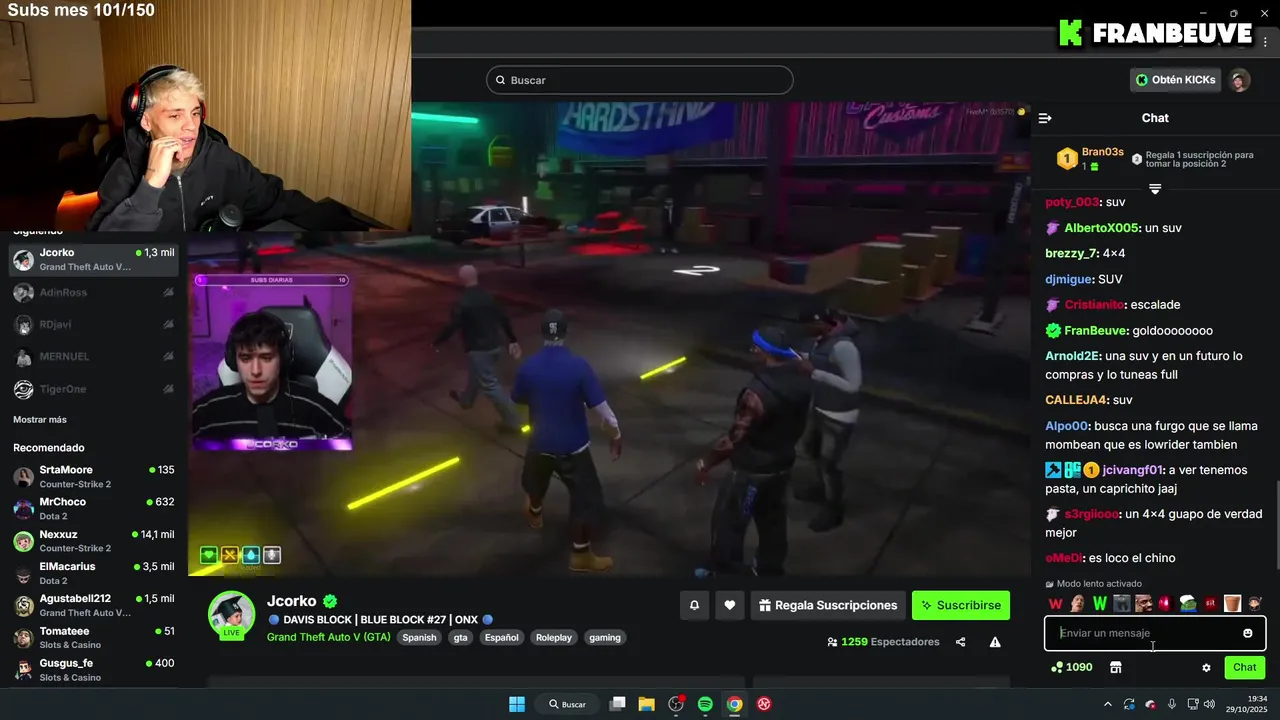Click username FranBeuve in the chat
This screenshot has height=720, width=1280.
[x=1096, y=331]
